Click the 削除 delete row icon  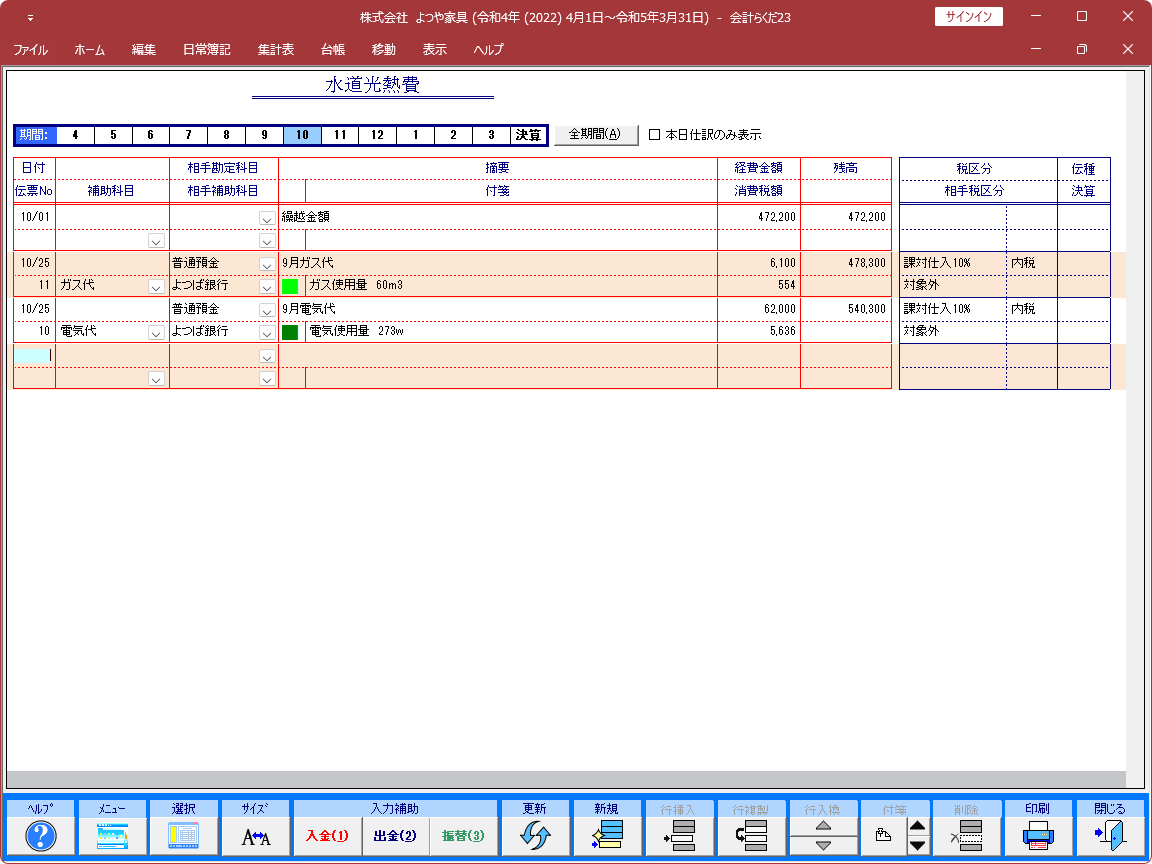(x=966, y=837)
